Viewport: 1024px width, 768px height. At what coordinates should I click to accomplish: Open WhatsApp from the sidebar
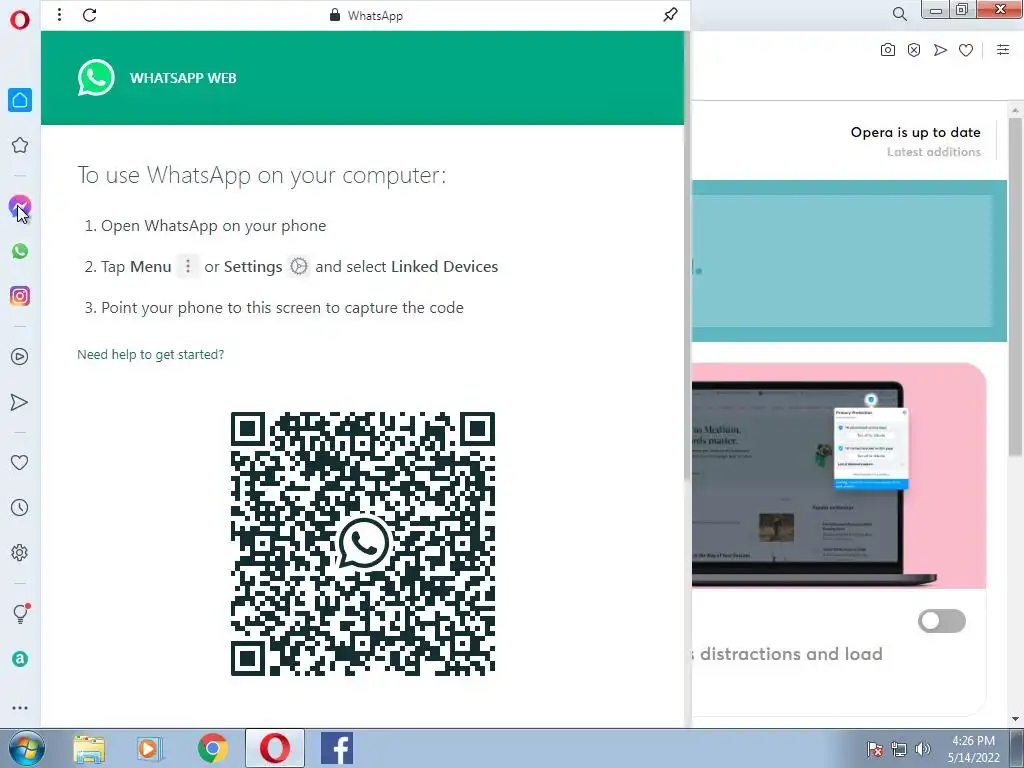click(x=20, y=251)
